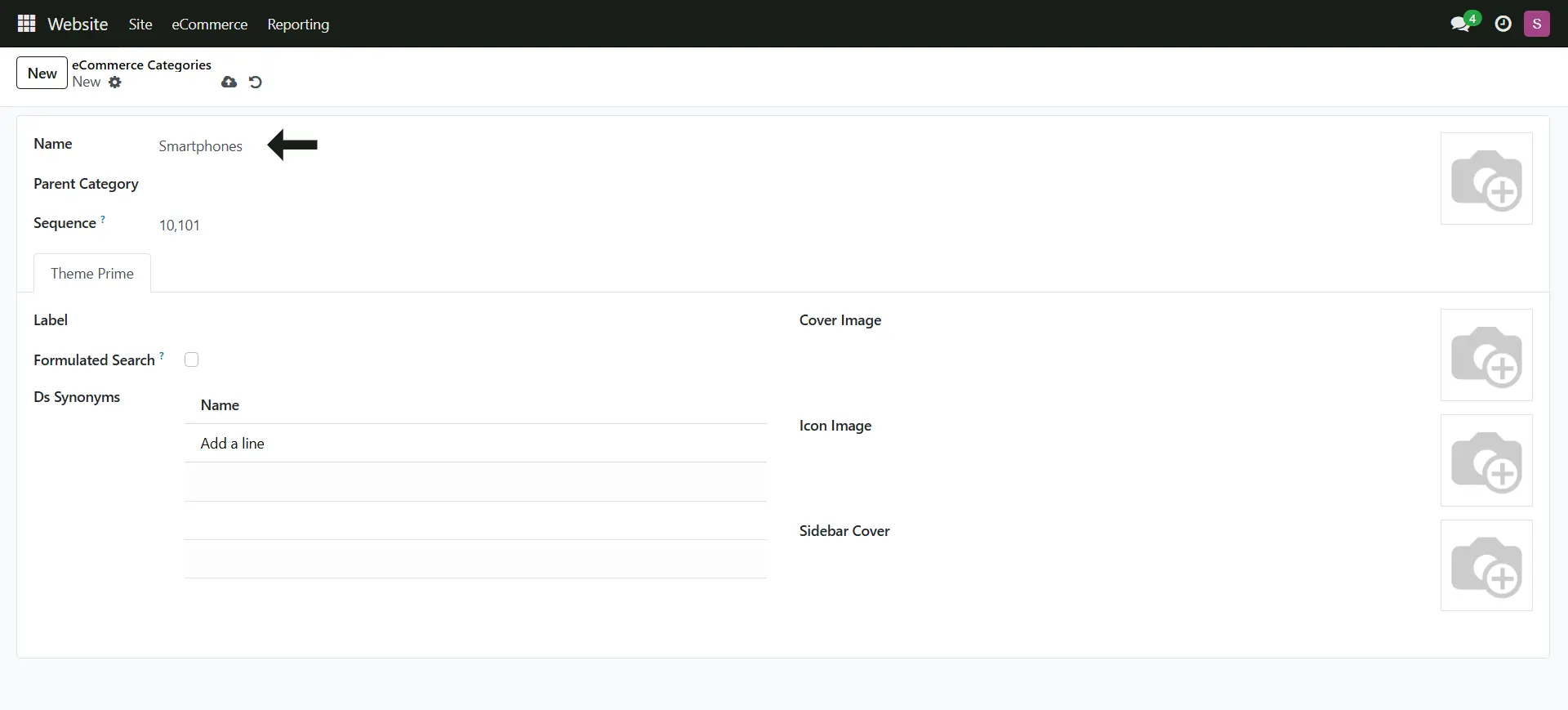The height and width of the screenshot is (710, 1568).
Task: Click the New record button
Action: 42,73
